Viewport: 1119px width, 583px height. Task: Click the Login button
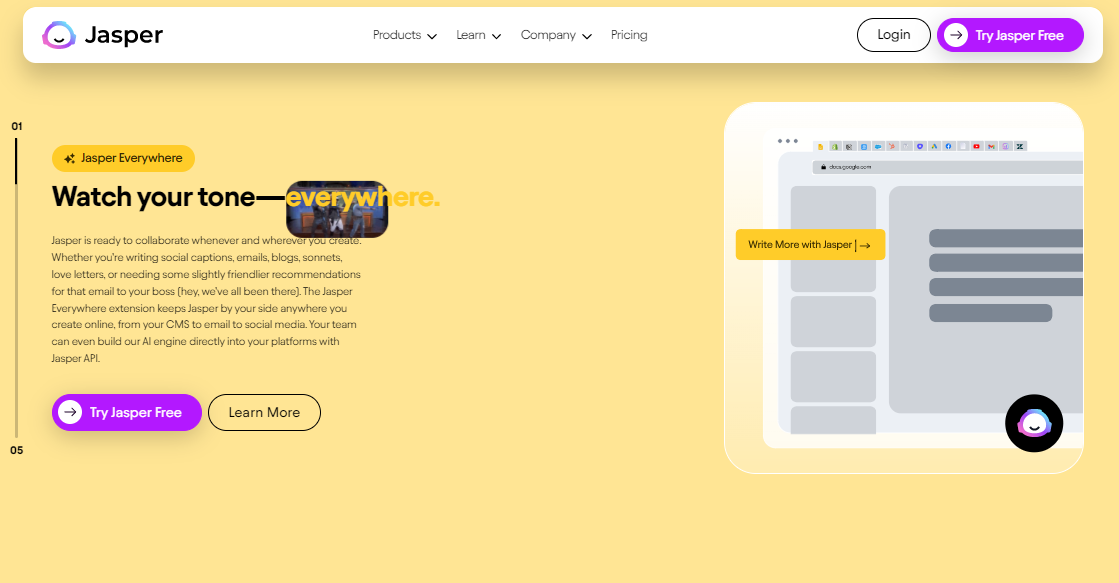tap(893, 35)
